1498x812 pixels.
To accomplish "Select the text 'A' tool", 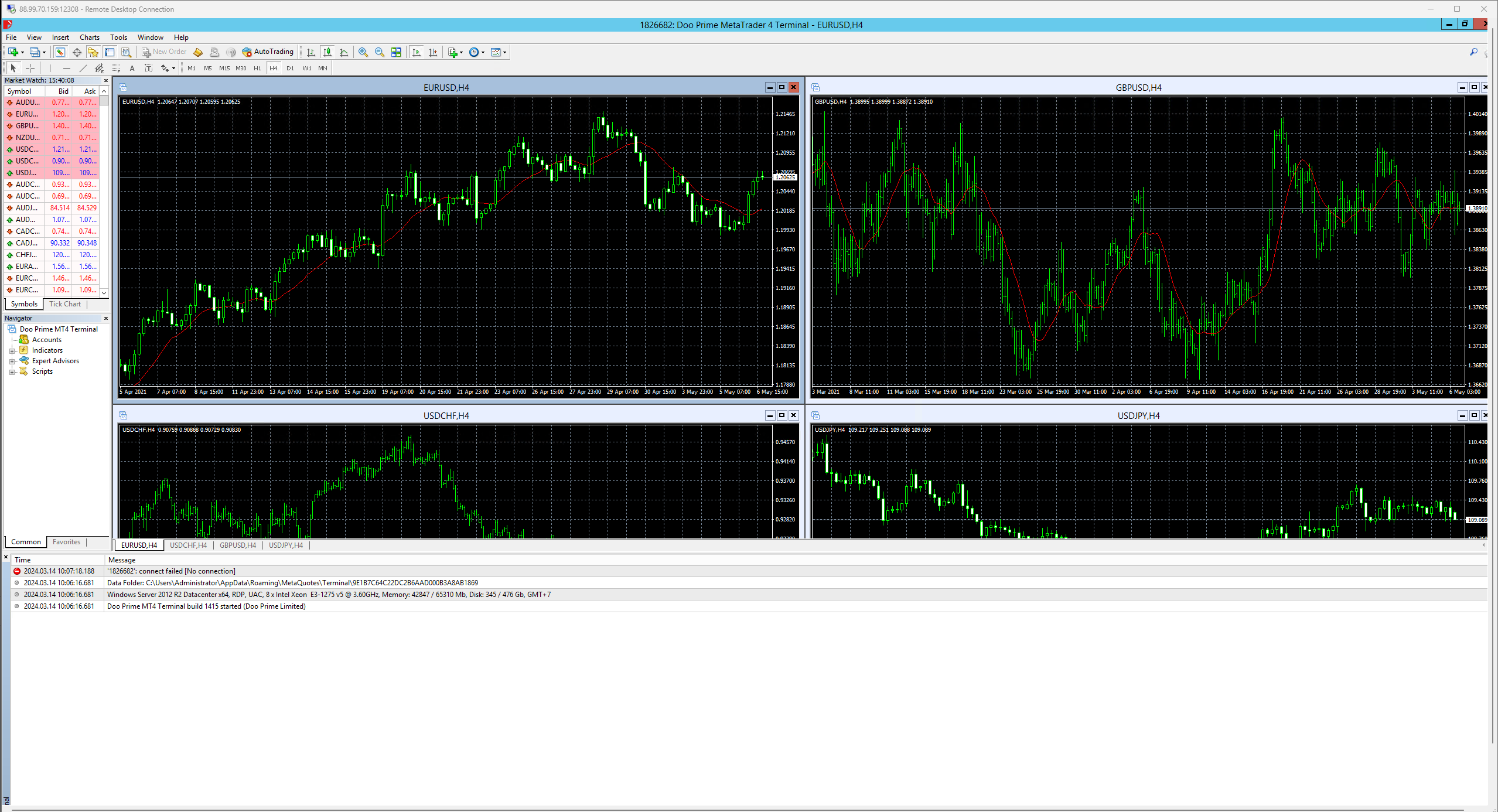I will pyautogui.click(x=132, y=69).
